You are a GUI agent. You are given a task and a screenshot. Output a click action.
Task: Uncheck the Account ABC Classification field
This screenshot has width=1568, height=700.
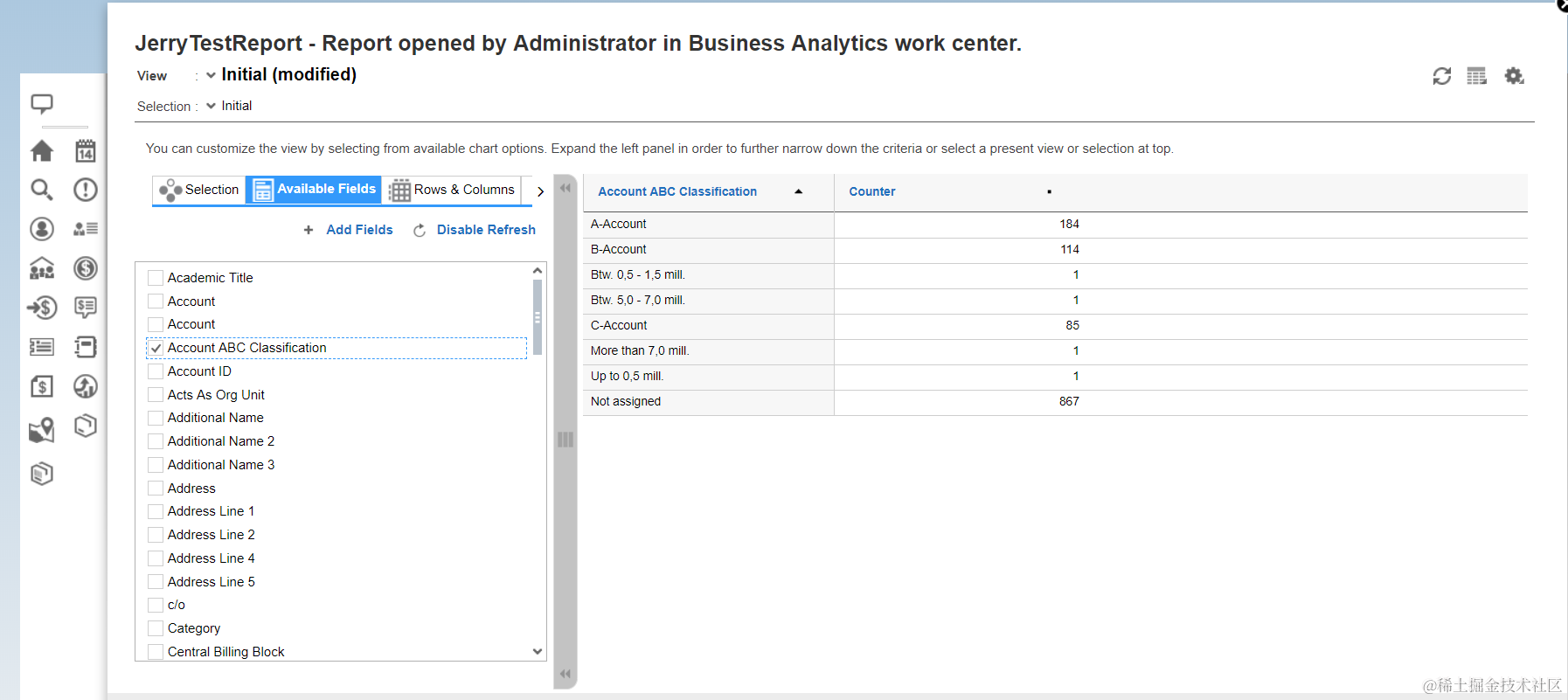pos(156,348)
